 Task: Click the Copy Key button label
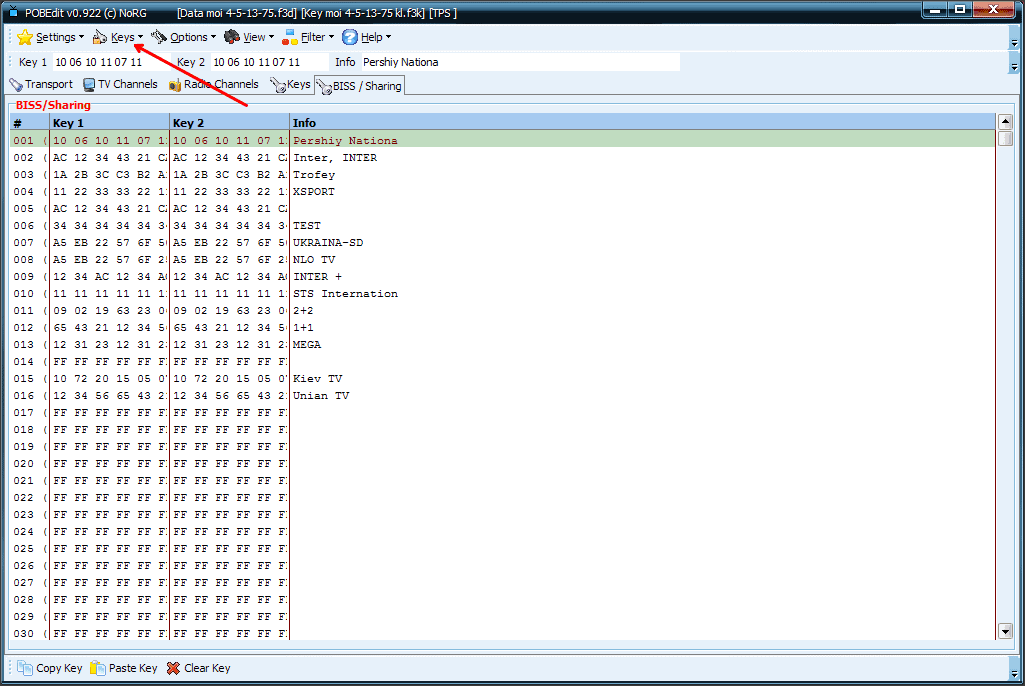click(x=59, y=668)
